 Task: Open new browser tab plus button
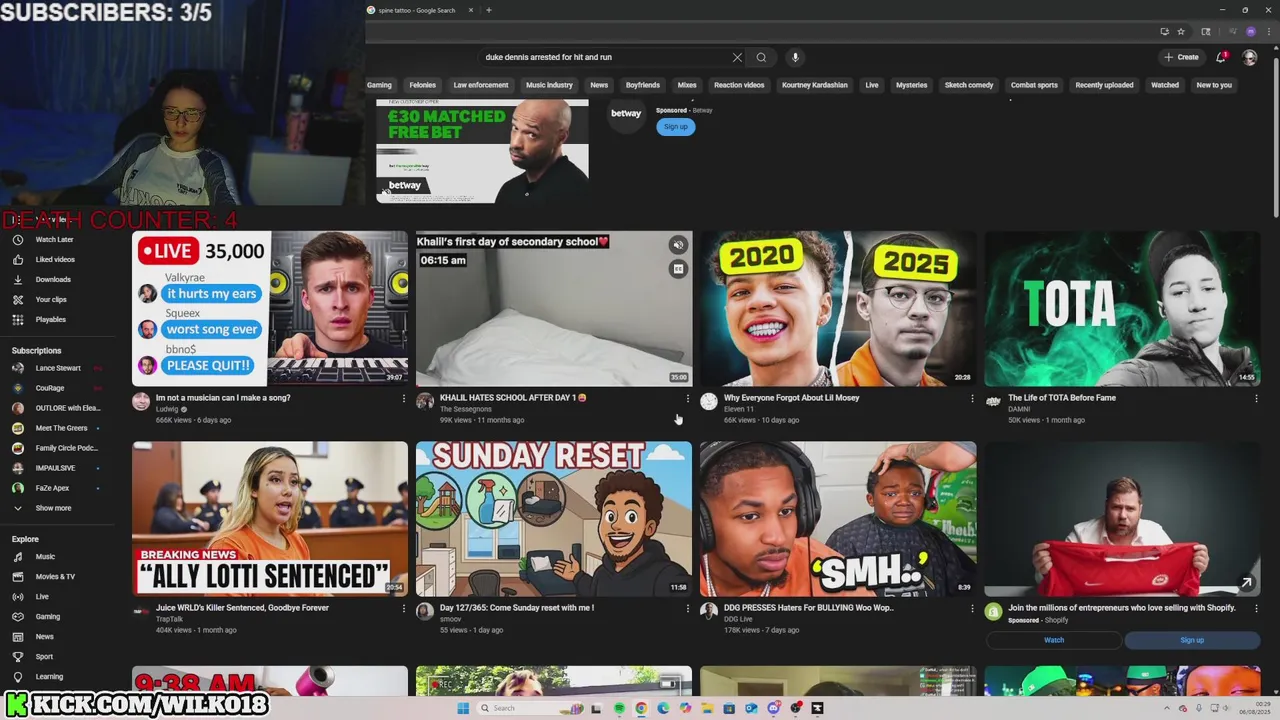click(488, 10)
